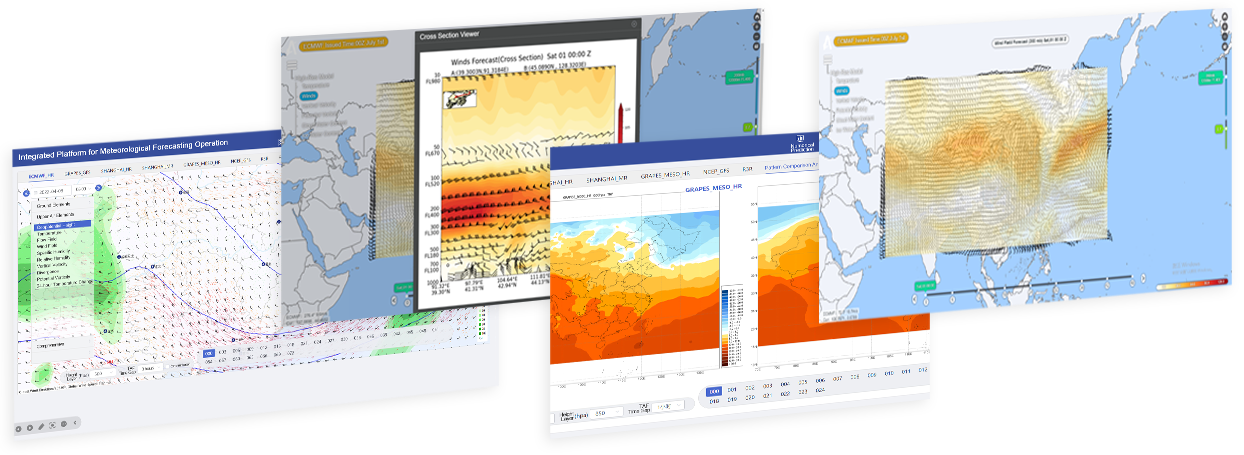Select Winds layer pill in cross-section map window
This screenshot has height=455, width=1244.
click(308, 96)
